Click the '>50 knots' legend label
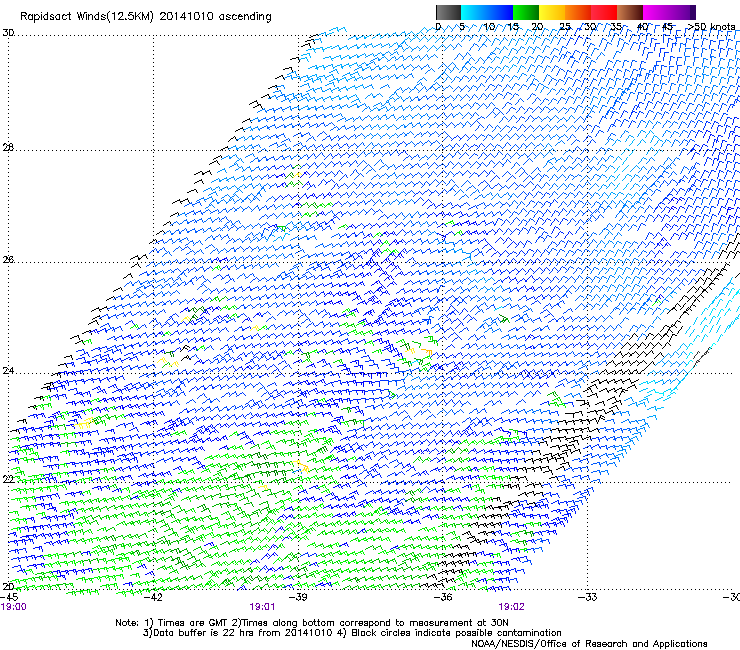Viewport: 740px width, 650px height. (x=711, y=27)
